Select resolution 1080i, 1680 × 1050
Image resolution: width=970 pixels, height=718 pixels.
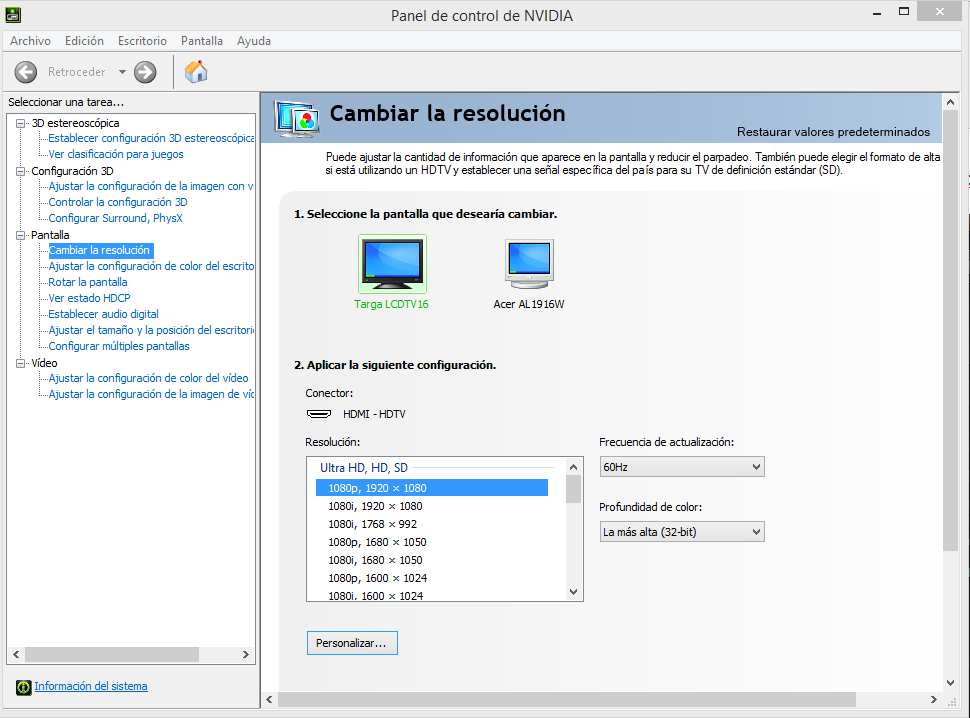[432, 560]
